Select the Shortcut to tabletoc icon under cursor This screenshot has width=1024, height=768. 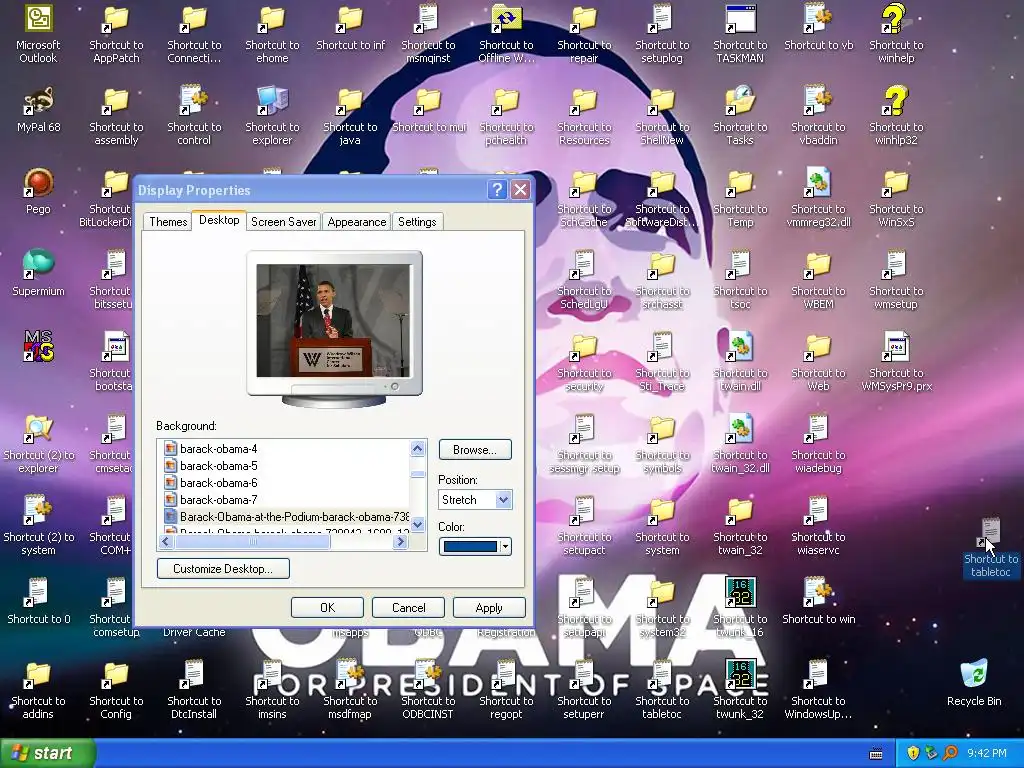[989, 545]
